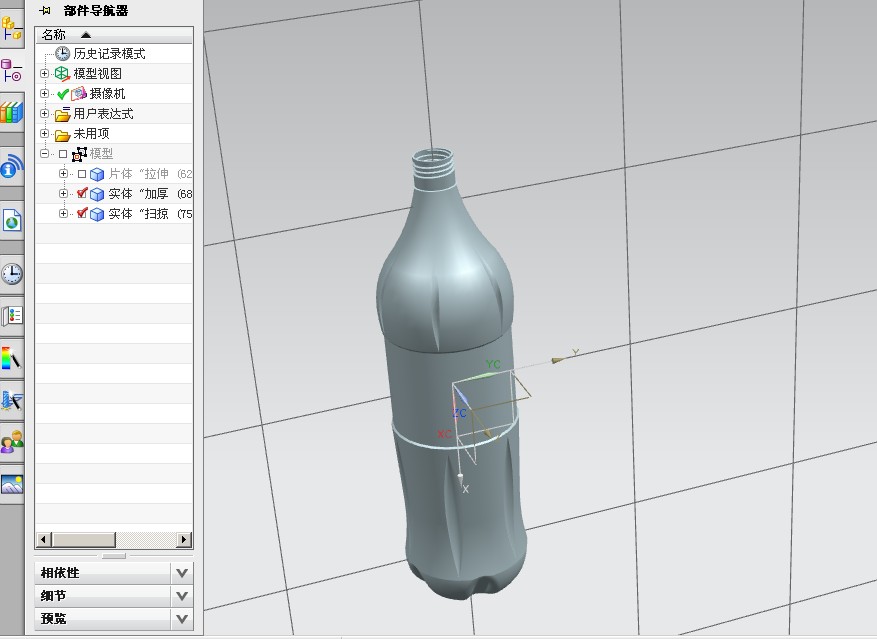Screen dimensions: 877x639
Task: Click the horizontal scrollbar thumb
Action: (83, 540)
